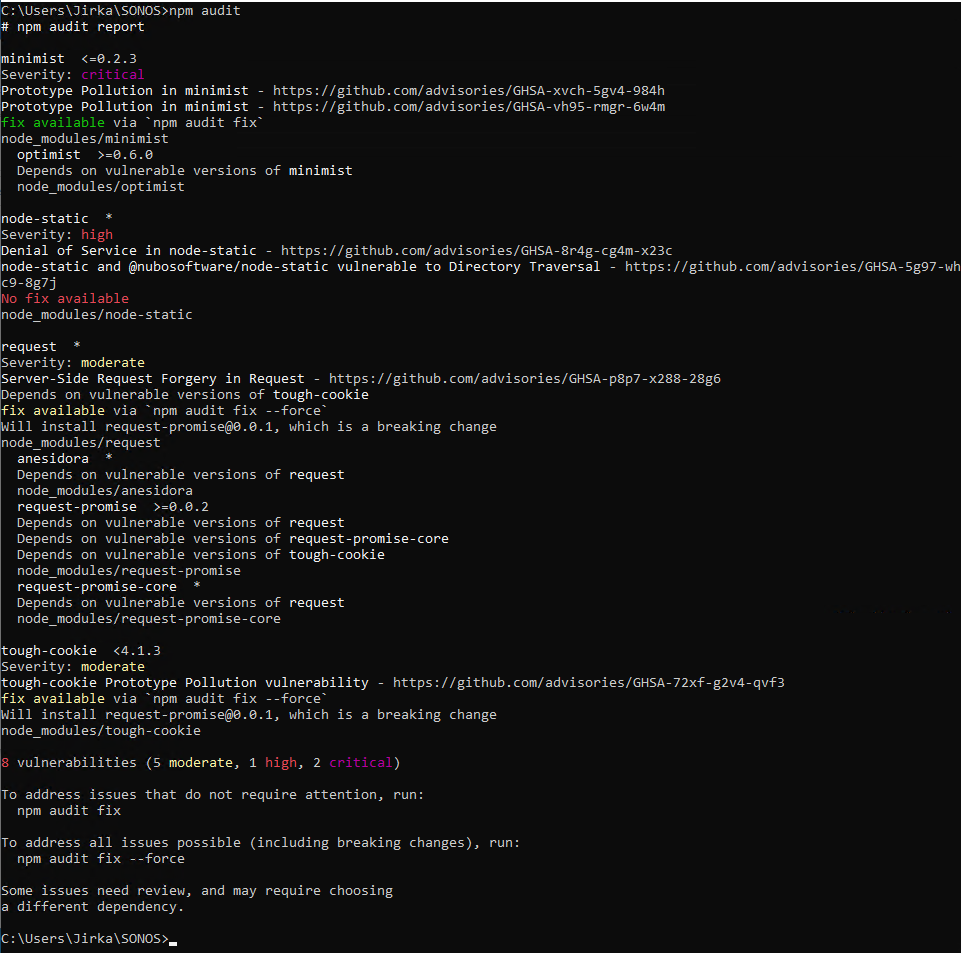Click the node-static high severity label
This screenshot has width=962, height=953.
click(x=97, y=234)
